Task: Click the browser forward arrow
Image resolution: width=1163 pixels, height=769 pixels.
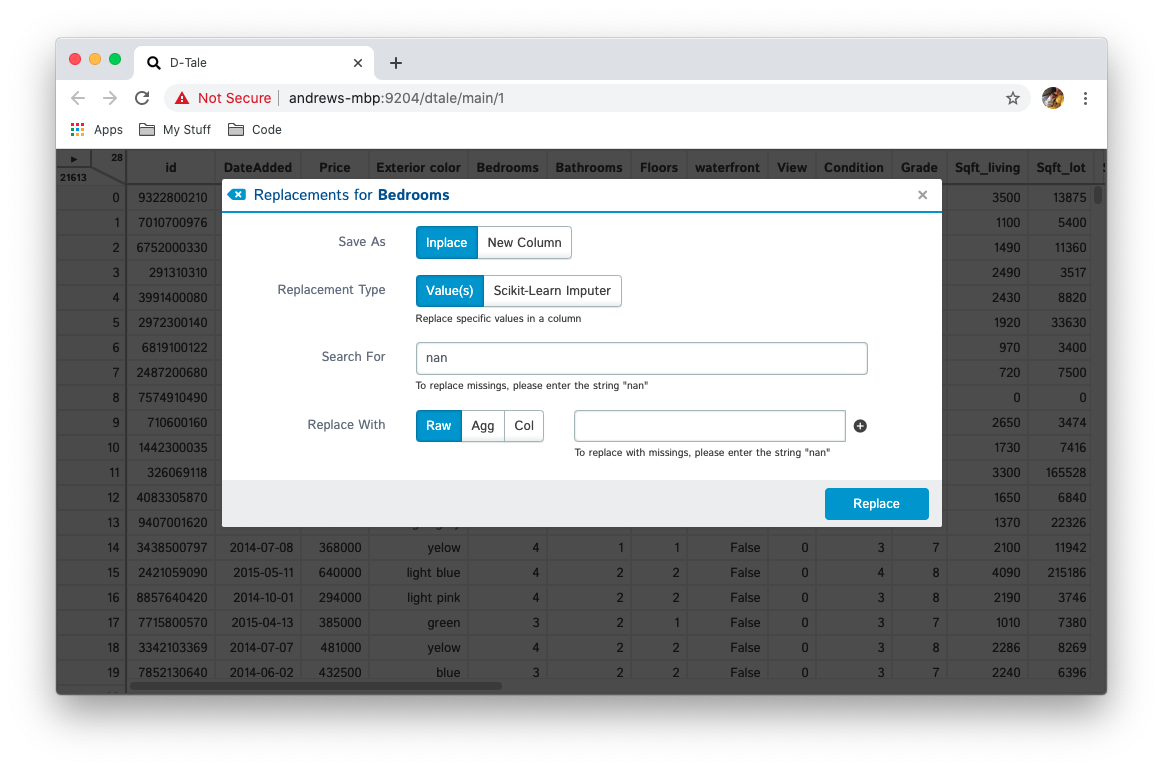Action: 110,98
